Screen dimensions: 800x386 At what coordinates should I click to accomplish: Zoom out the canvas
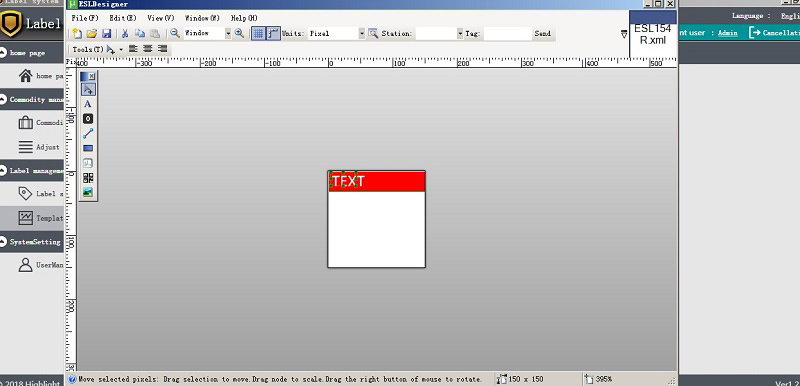pyautogui.click(x=175, y=33)
